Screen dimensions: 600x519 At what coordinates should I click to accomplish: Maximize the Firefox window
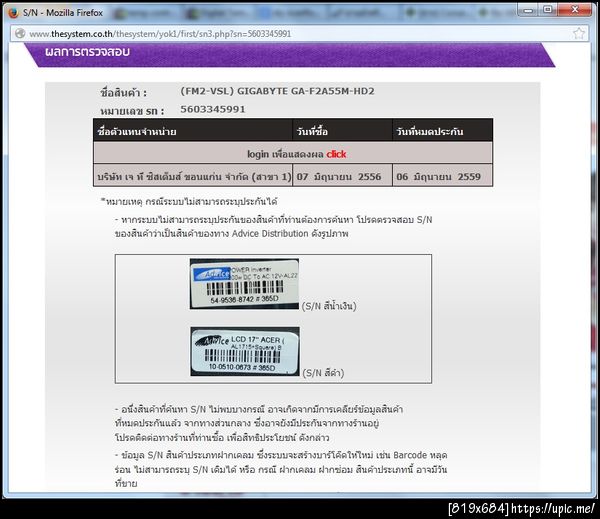tap(548, 10)
